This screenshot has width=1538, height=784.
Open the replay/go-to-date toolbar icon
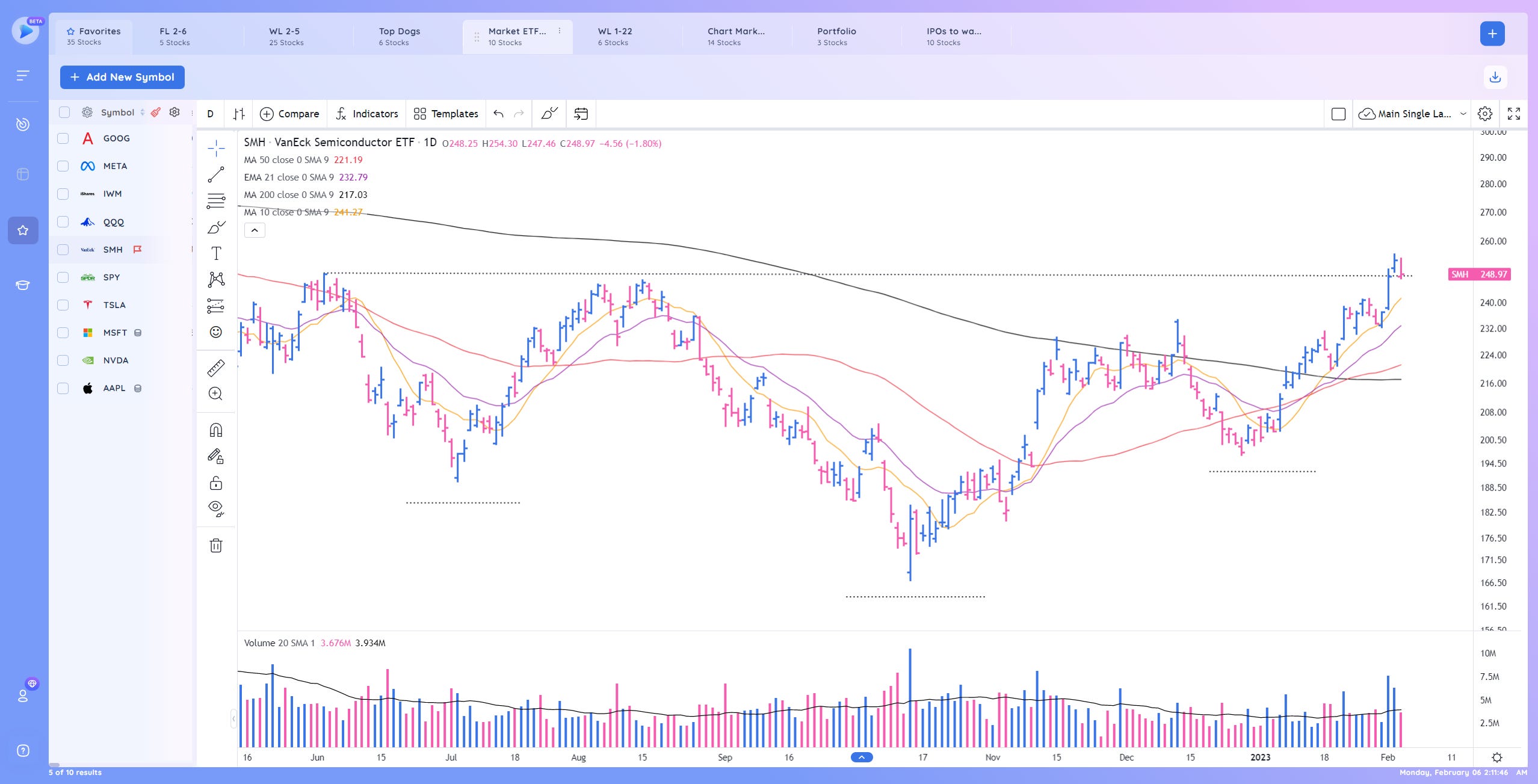(x=581, y=114)
